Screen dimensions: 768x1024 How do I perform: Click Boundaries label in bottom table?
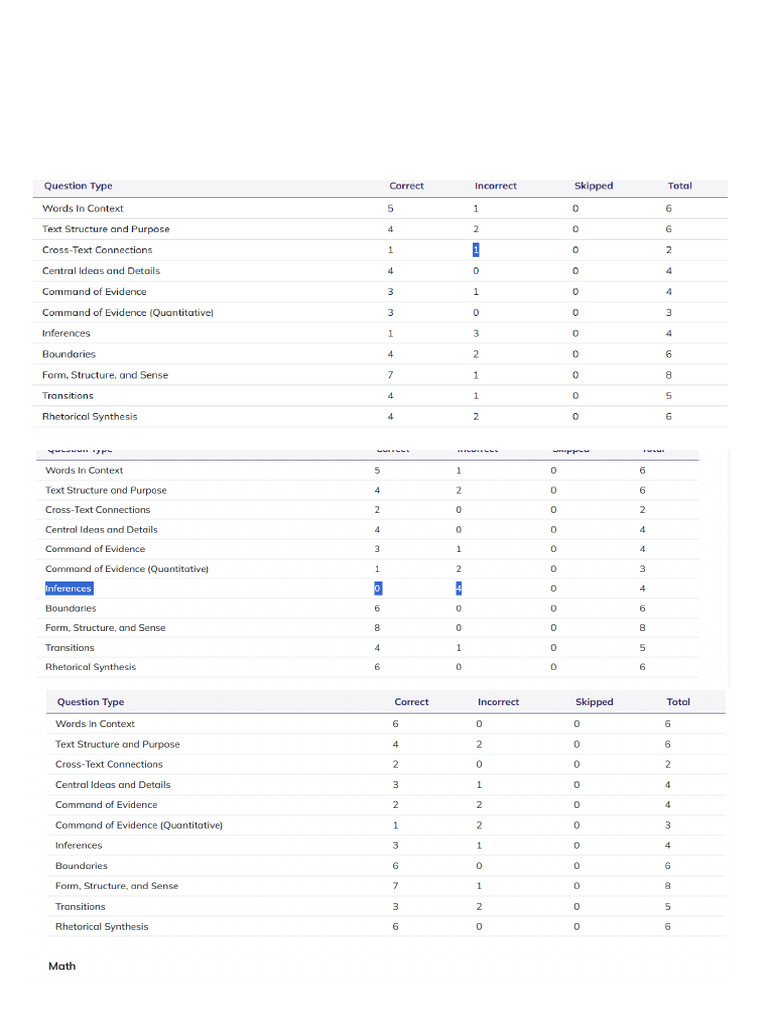click(82, 866)
